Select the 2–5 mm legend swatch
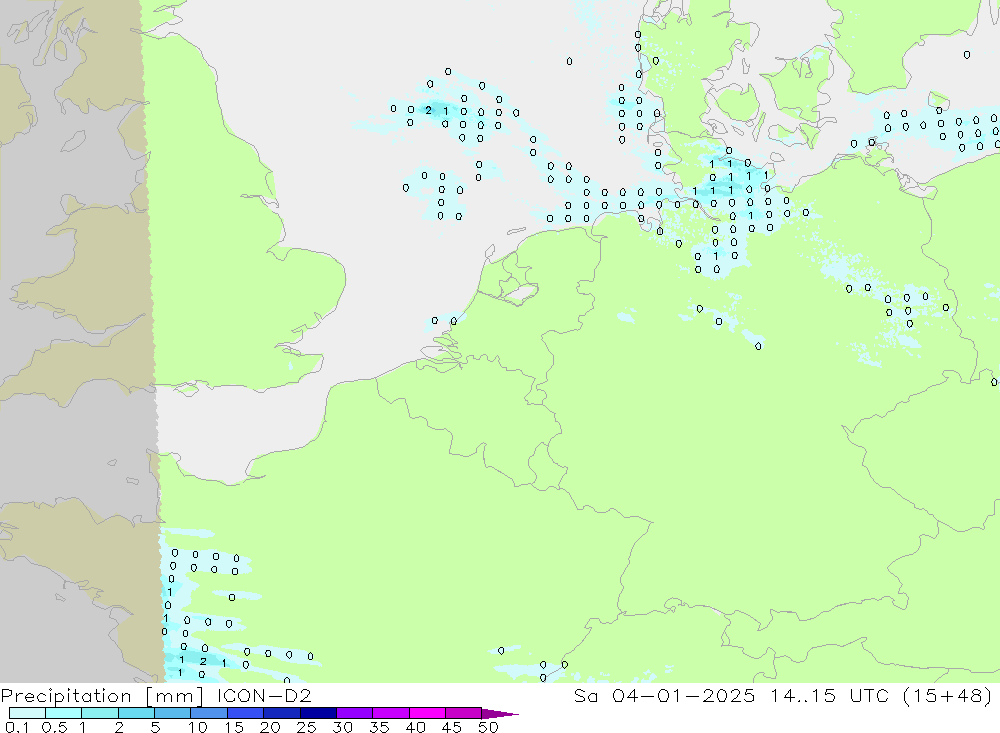 tap(136, 713)
